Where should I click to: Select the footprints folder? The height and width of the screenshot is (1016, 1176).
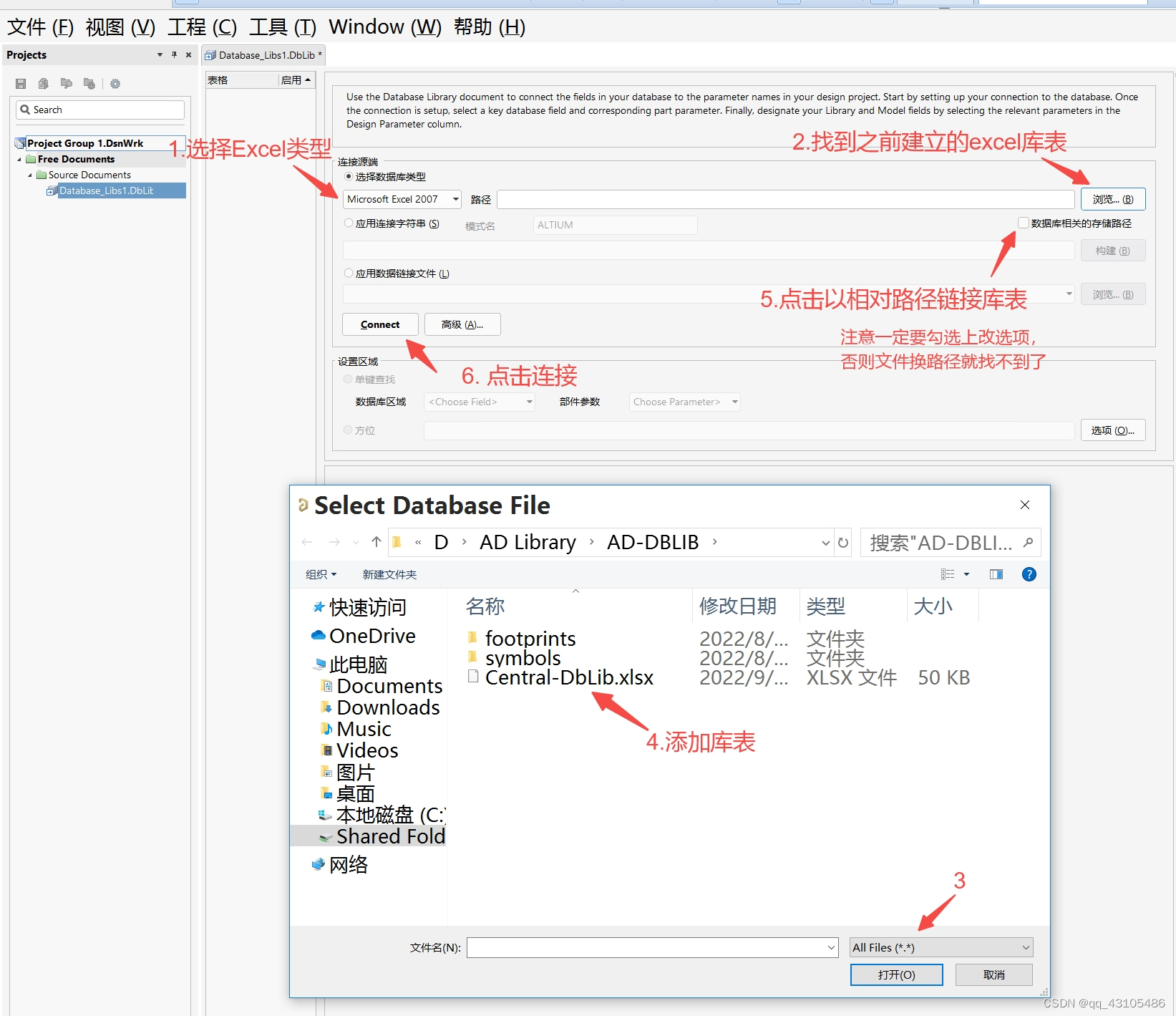530,638
